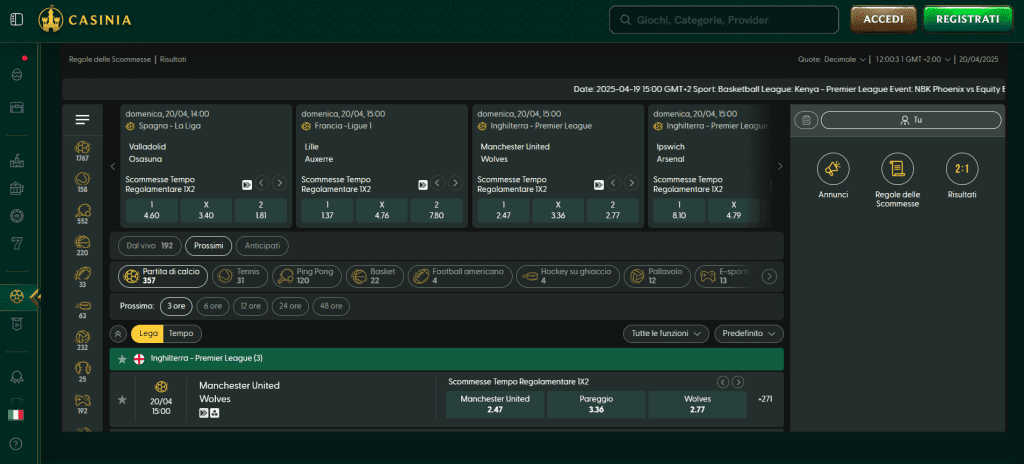Select gamepad icon with count 192
1024x464 pixels.
pos(83,403)
